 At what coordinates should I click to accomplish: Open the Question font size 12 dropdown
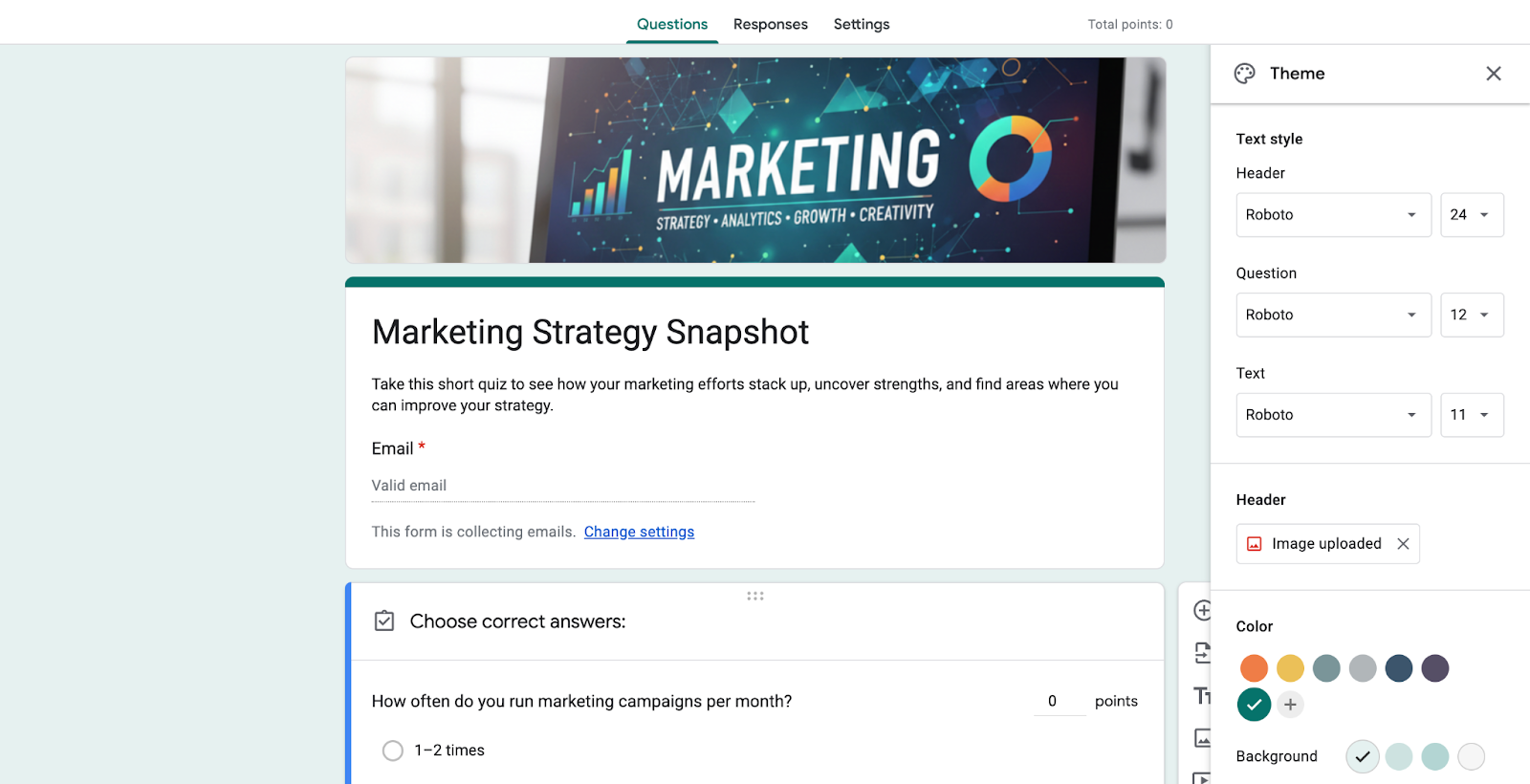click(x=1471, y=316)
